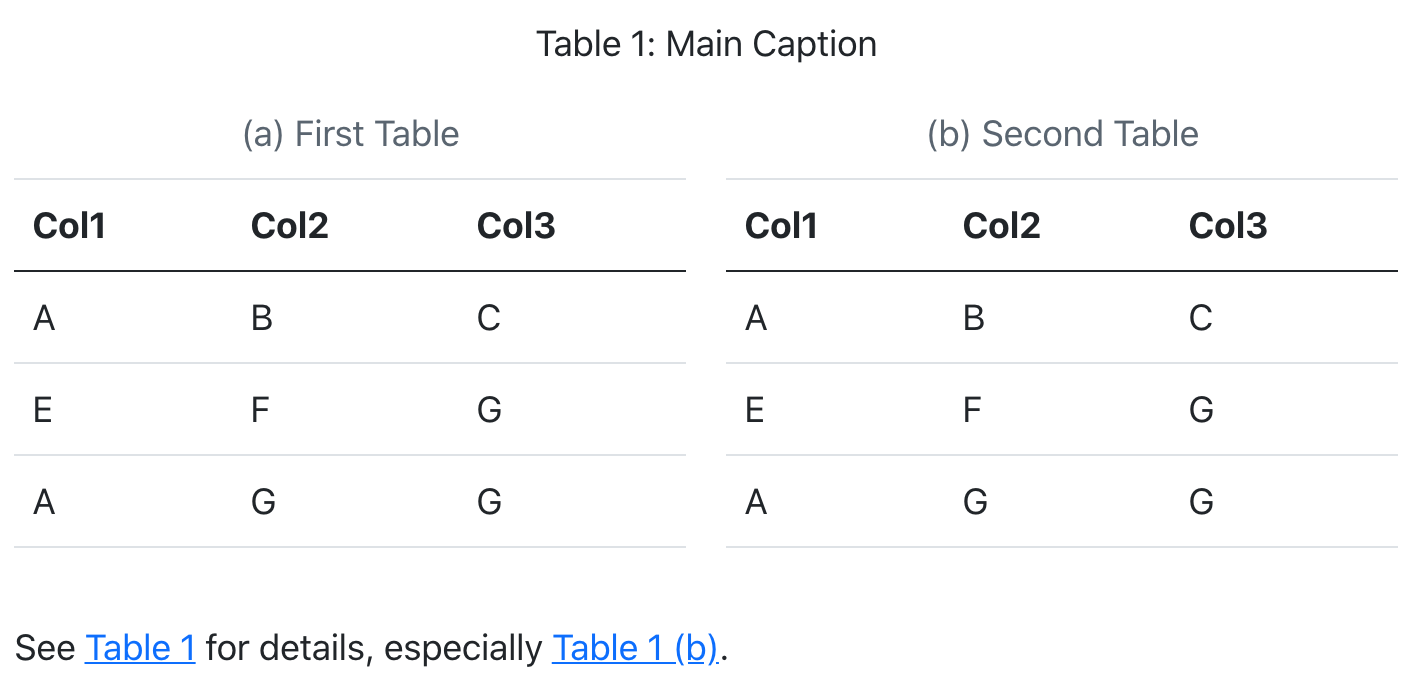The height and width of the screenshot is (698, 1416).
Task: Select cell E in the First Table
Action: click(x=43, y=410)
